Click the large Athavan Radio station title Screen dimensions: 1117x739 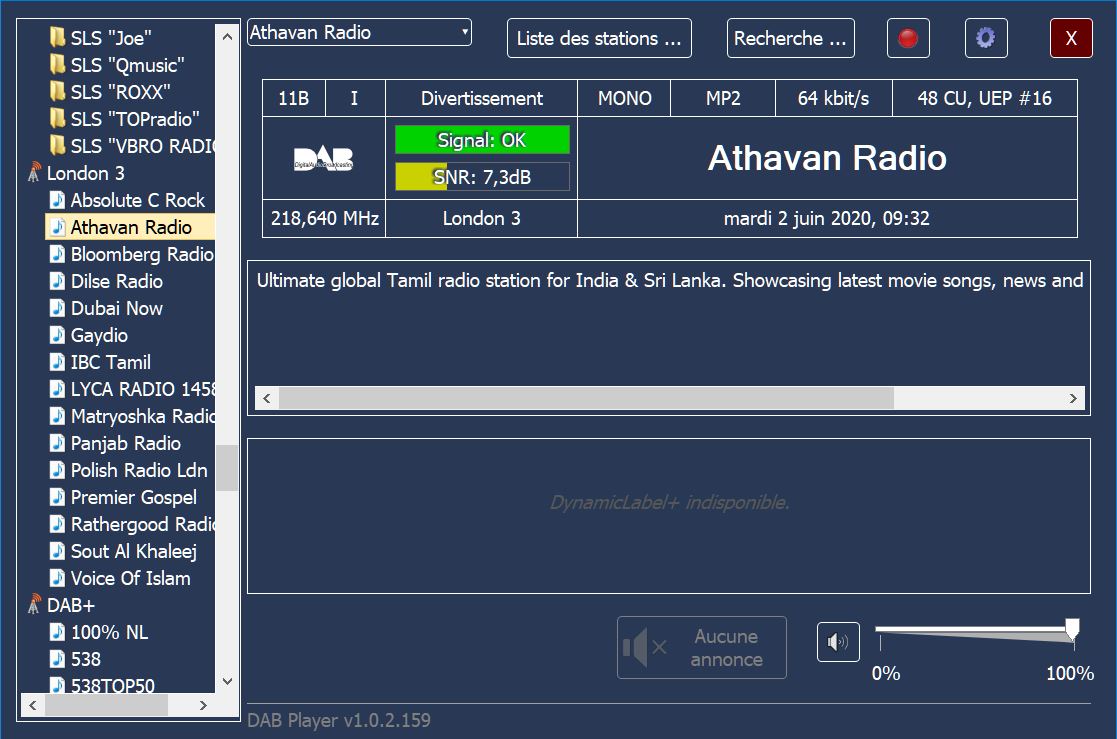click(x=827, y=158)
